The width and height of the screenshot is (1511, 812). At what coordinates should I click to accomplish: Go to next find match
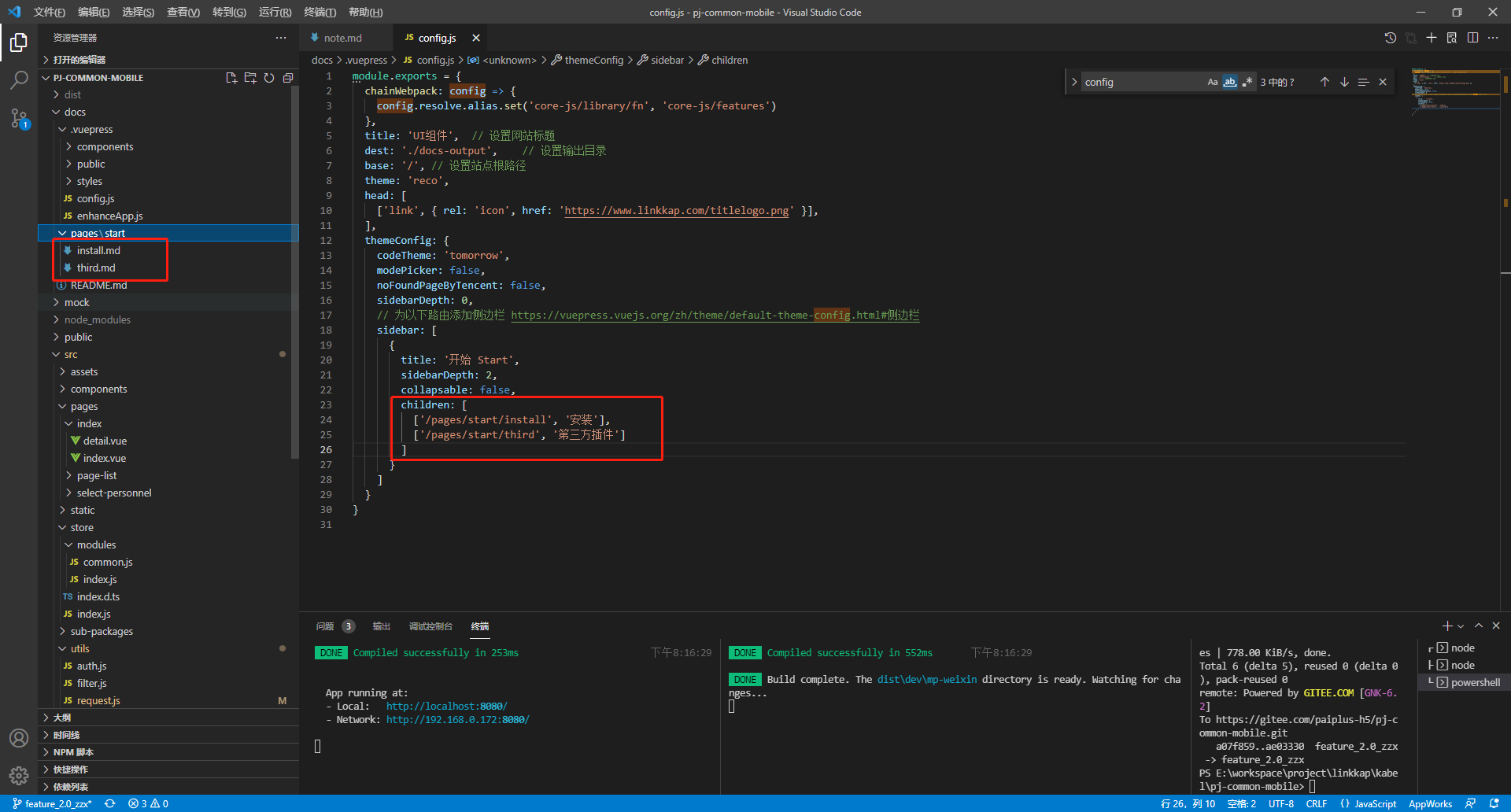(1344, 82)
